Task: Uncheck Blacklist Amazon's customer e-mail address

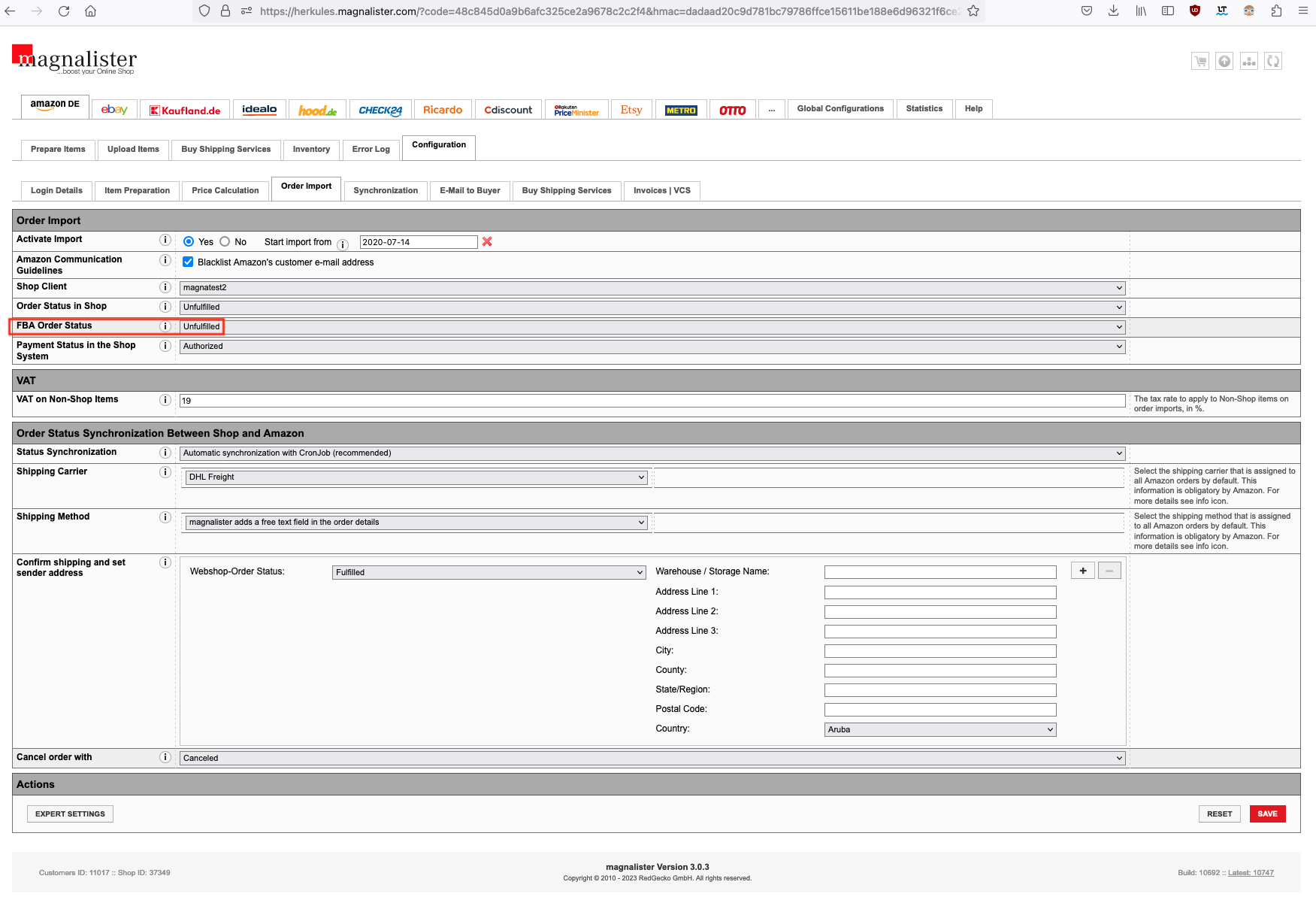Action: point(188,262)
